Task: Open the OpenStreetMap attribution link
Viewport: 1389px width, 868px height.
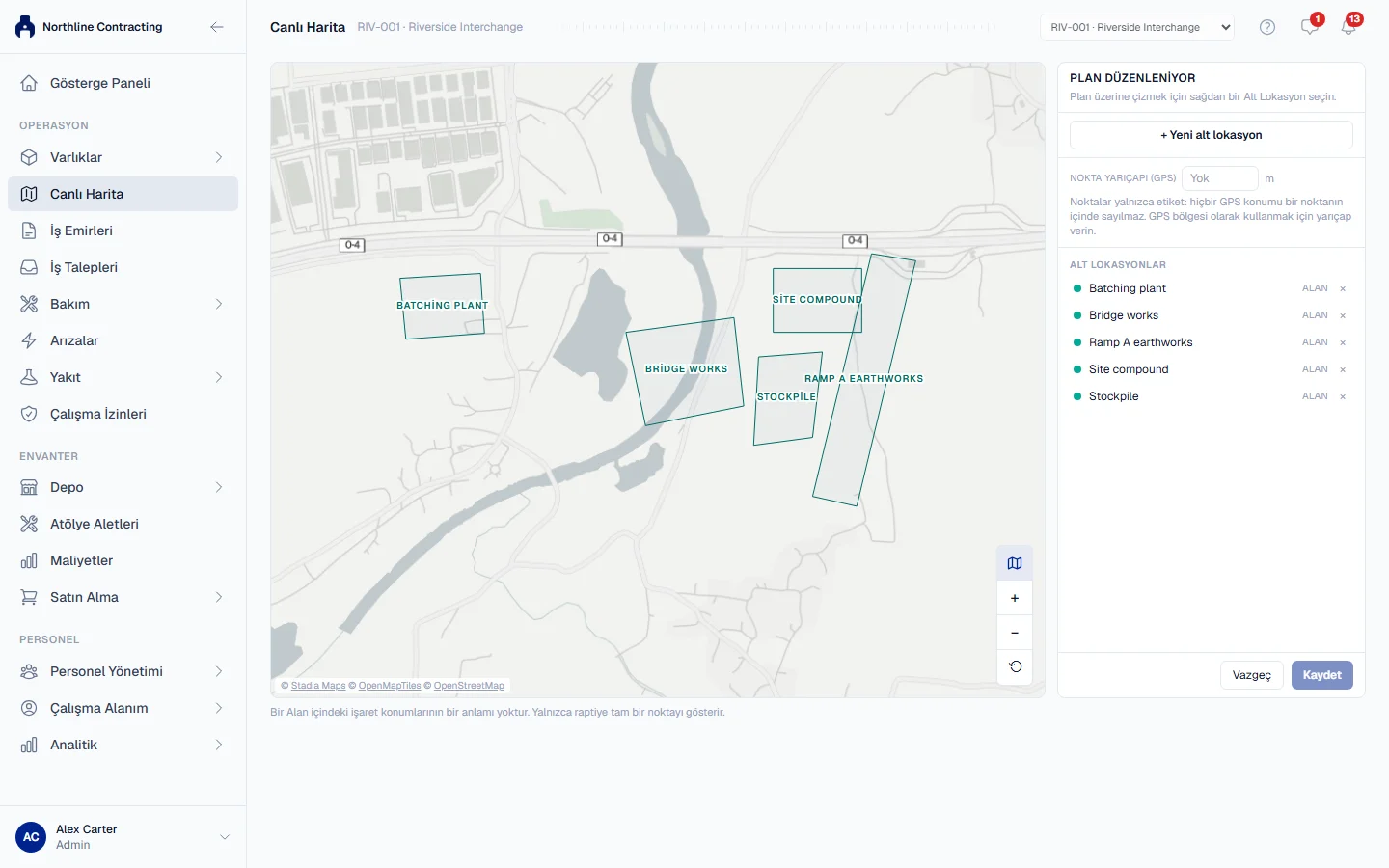Action: pyautogui.click(x=469, y=686)
